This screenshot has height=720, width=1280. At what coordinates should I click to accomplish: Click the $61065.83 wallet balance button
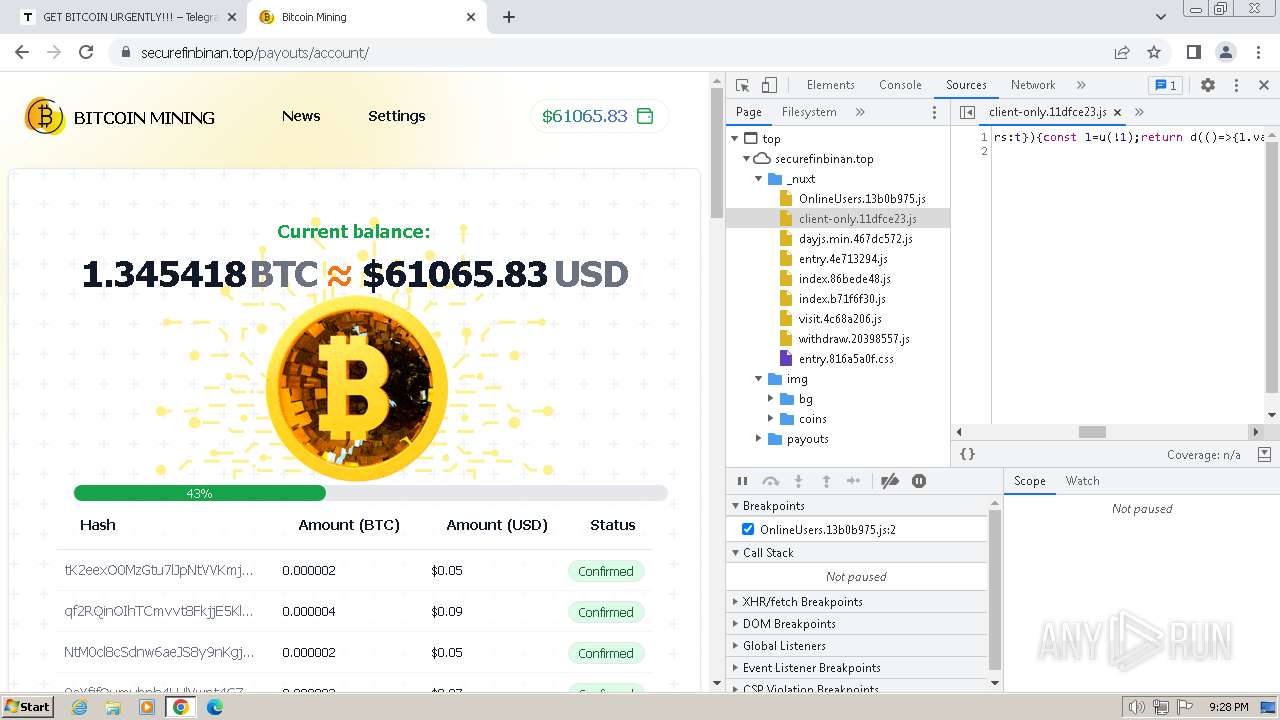pos(599,116)
